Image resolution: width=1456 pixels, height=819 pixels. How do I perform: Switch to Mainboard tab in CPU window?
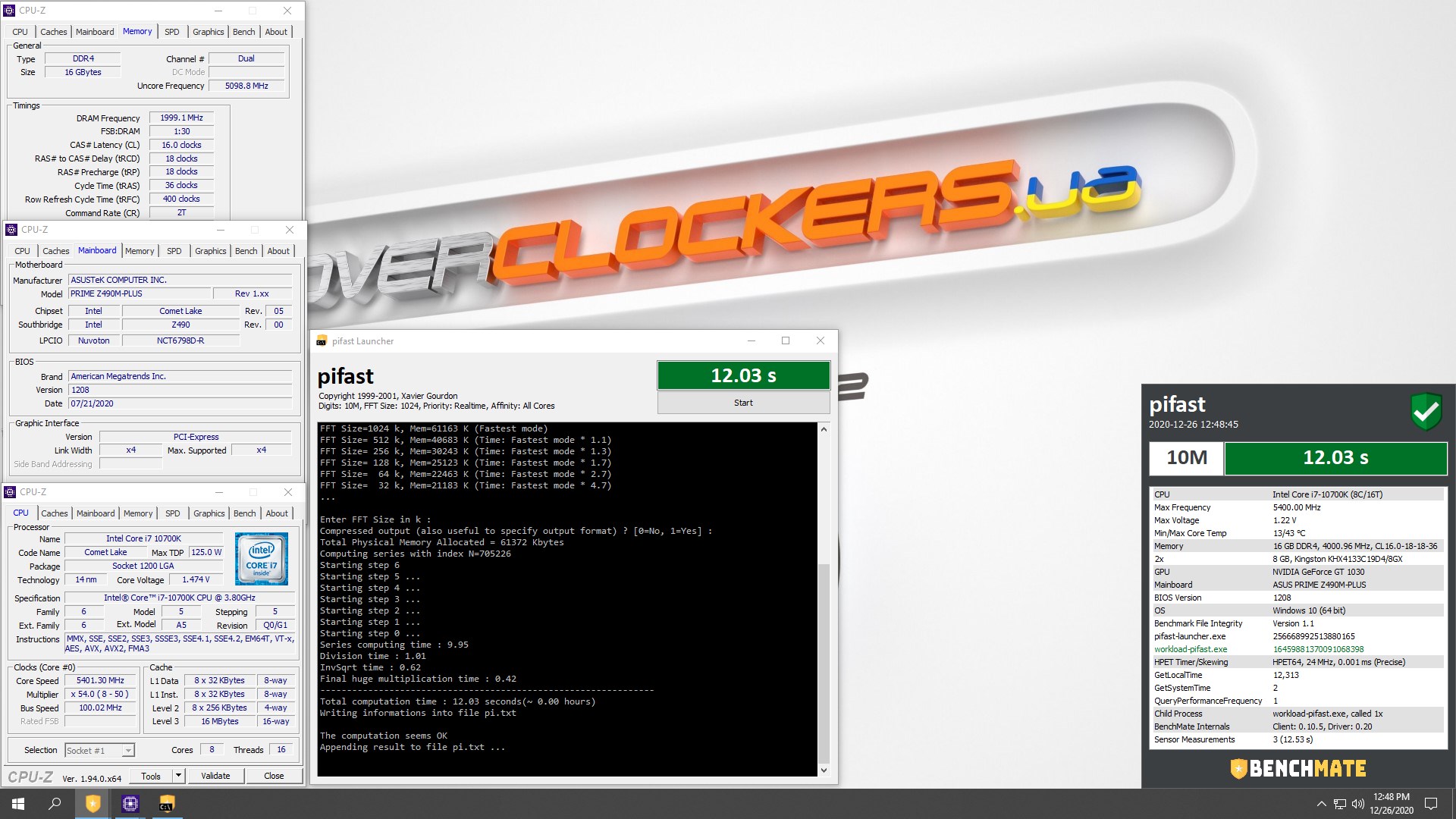pos(96,513)
